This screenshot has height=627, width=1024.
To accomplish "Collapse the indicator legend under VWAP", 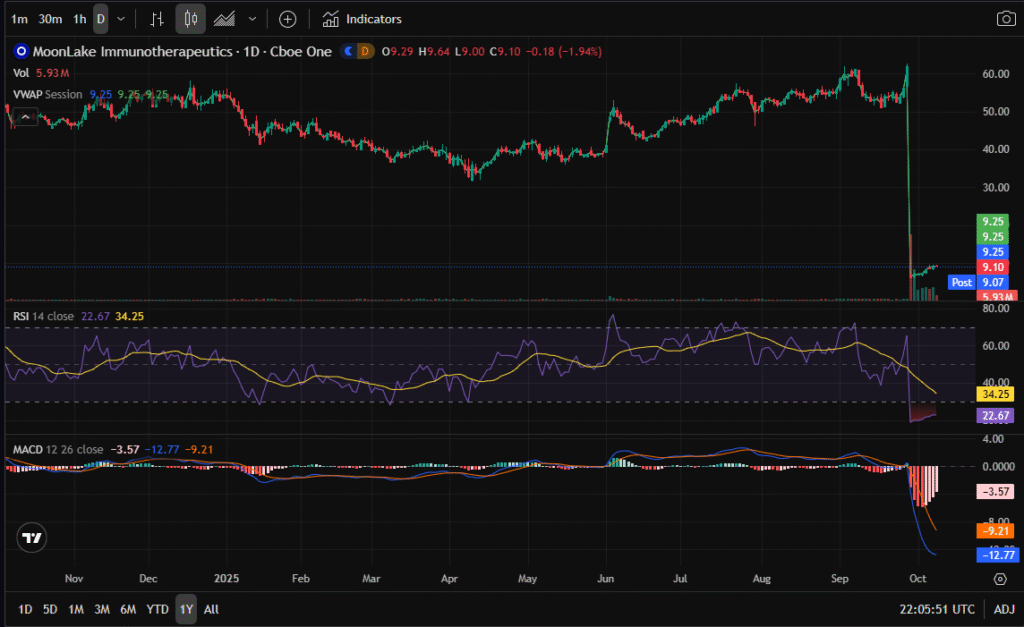I will tap(27, 117).
